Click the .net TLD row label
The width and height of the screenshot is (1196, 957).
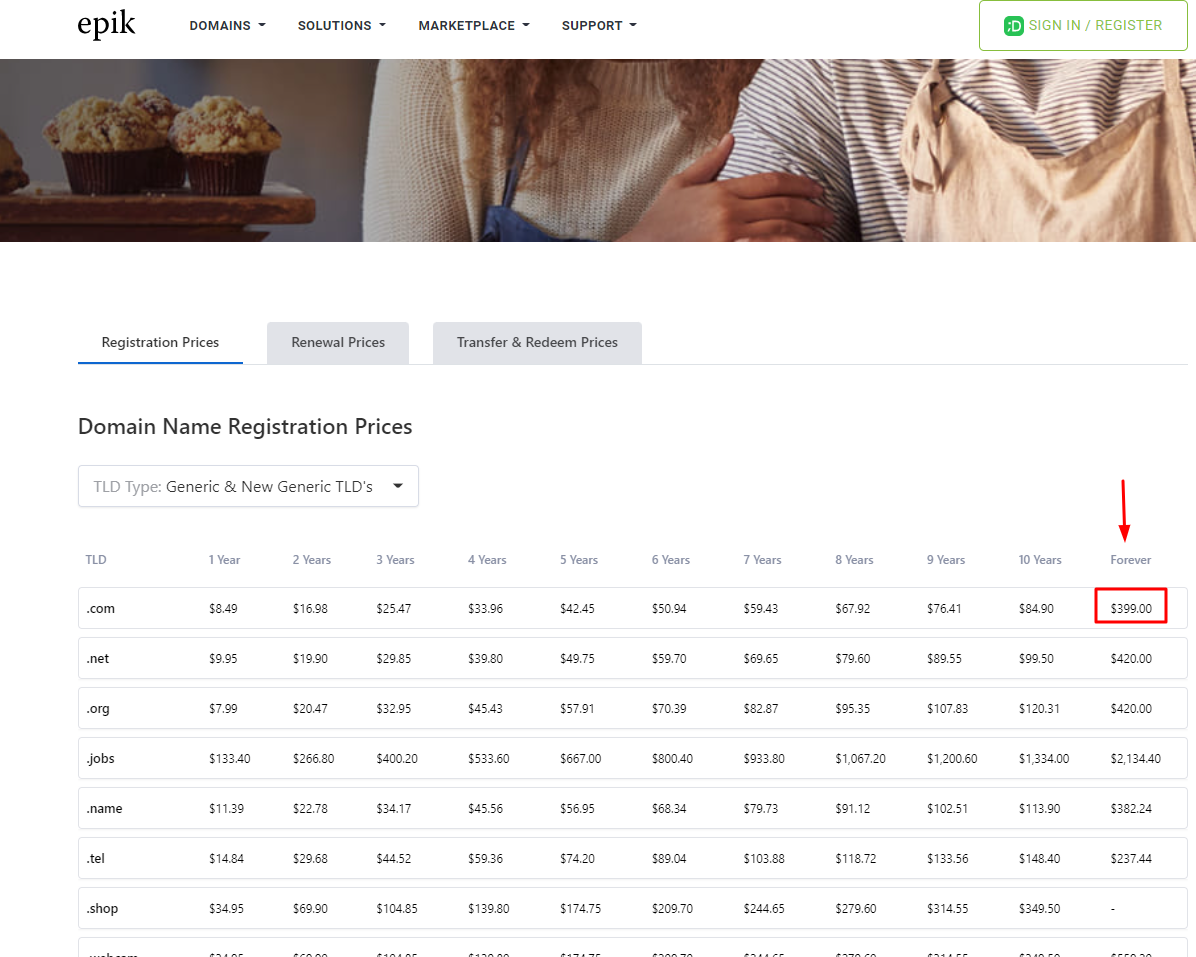(x=98, y=658)
